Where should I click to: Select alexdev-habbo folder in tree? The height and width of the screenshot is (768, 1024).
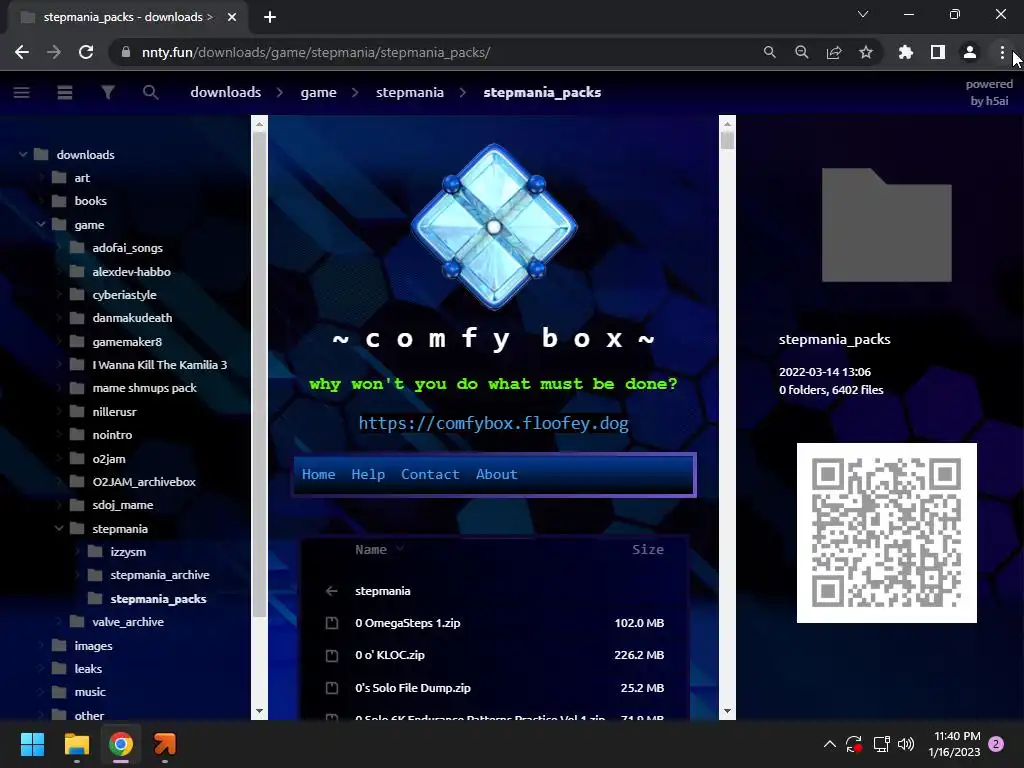[x=131, y=272]
